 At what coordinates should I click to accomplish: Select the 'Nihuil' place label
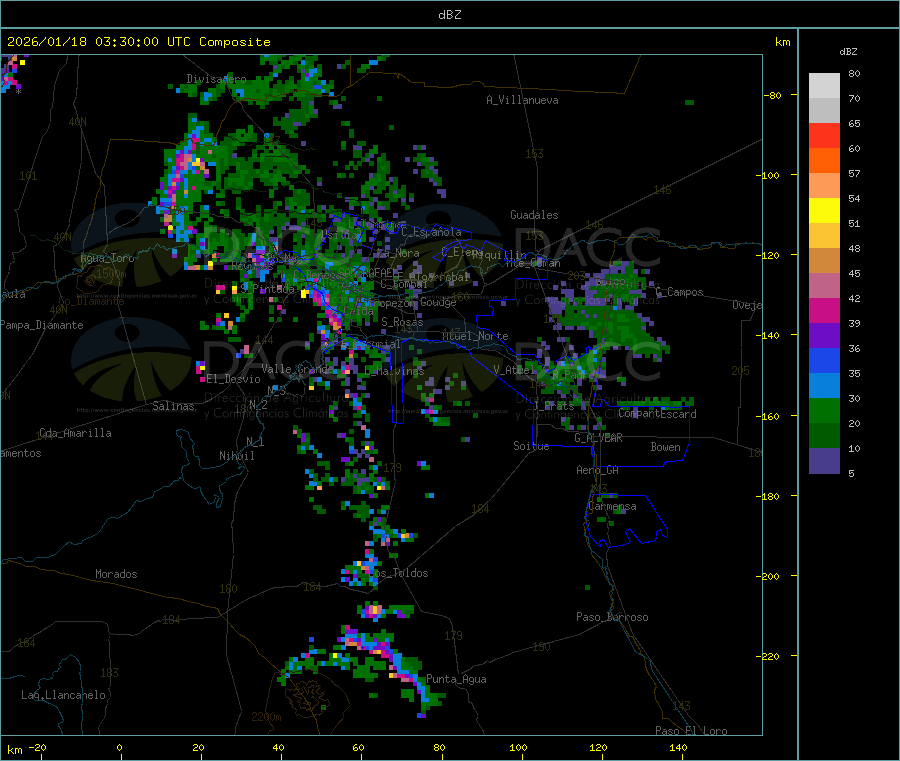point(236,456)
